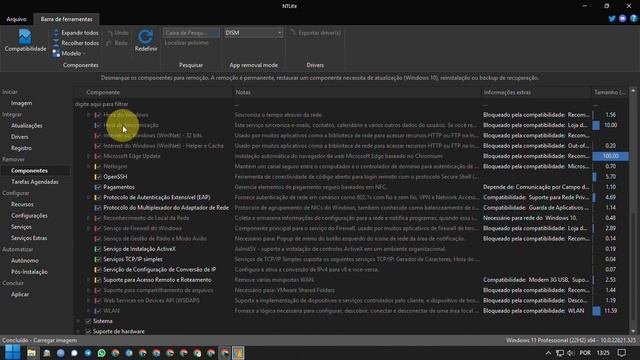Image resolution: width=640 pixels, height=360 pixels.
Task: Toggle the Sistema category checkbox
Action: (x=88, y=321)
